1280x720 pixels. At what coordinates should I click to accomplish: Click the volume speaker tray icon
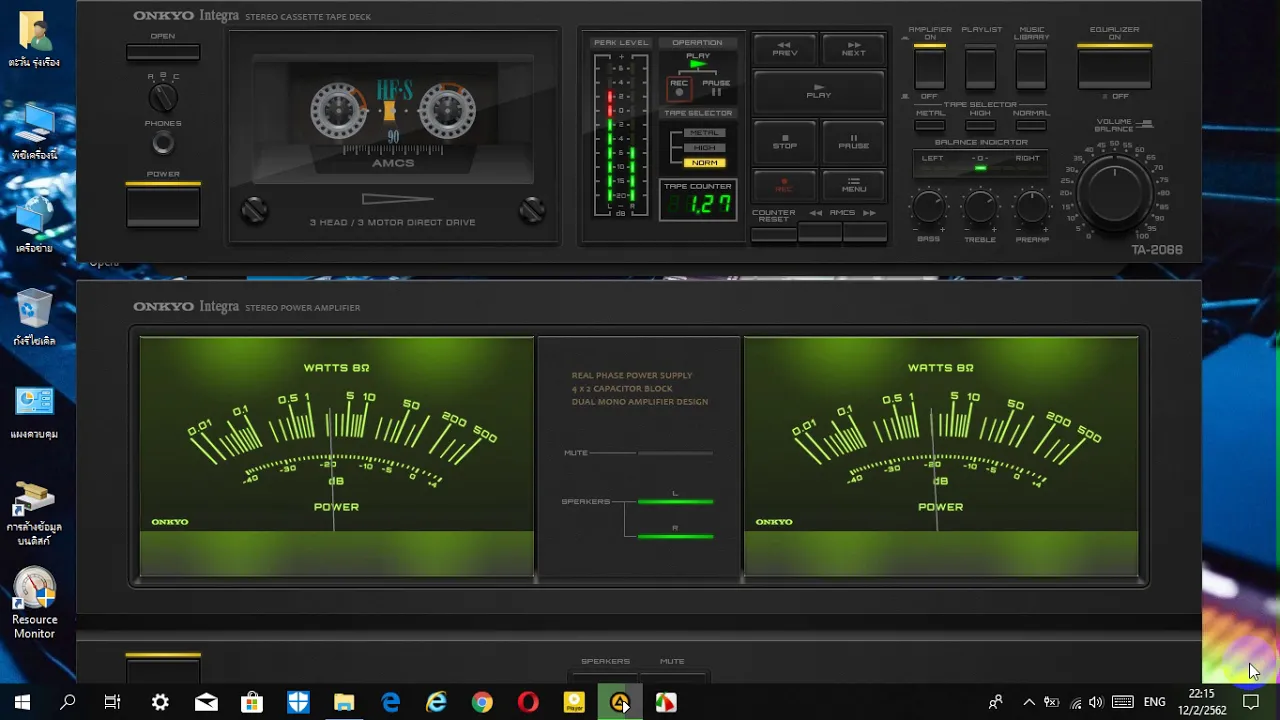pos(1096,703)
